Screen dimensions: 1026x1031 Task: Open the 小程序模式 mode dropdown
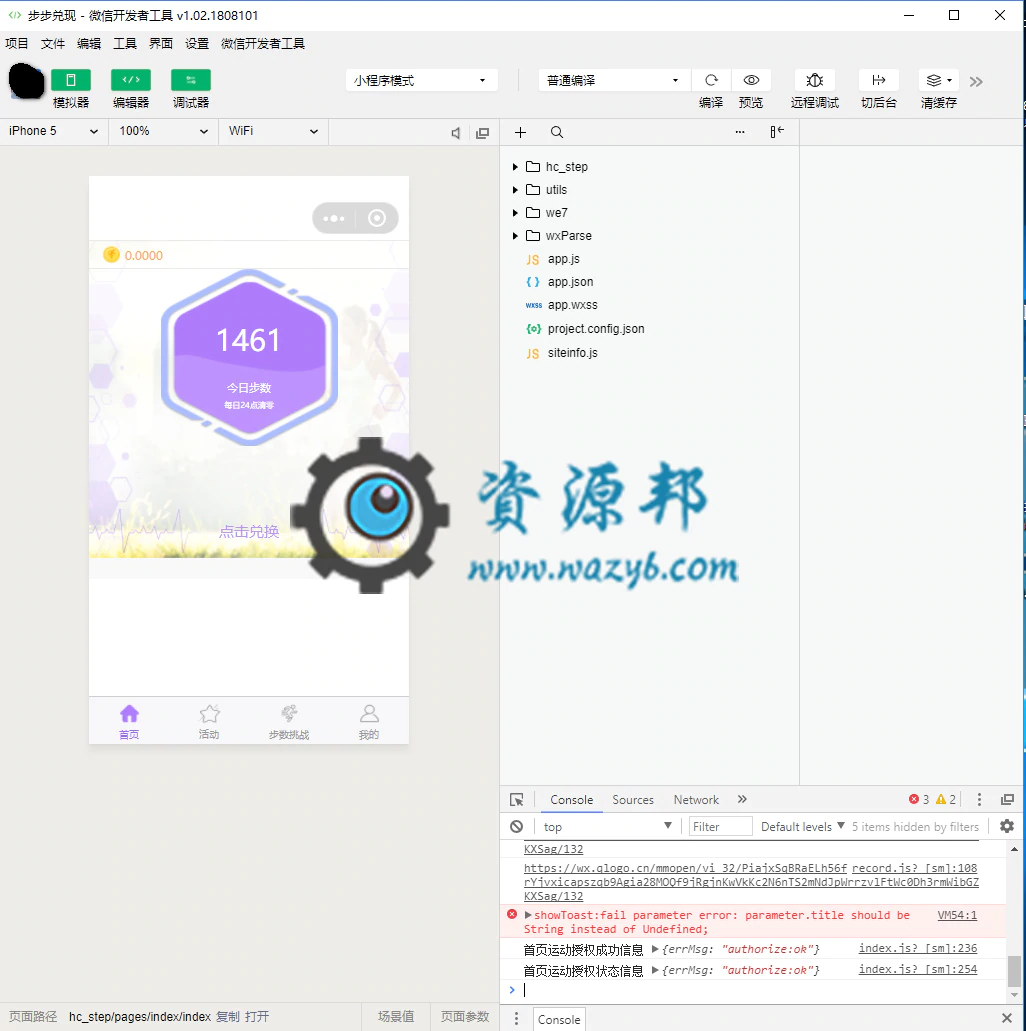pyautogui.click(x=421, y=80)
